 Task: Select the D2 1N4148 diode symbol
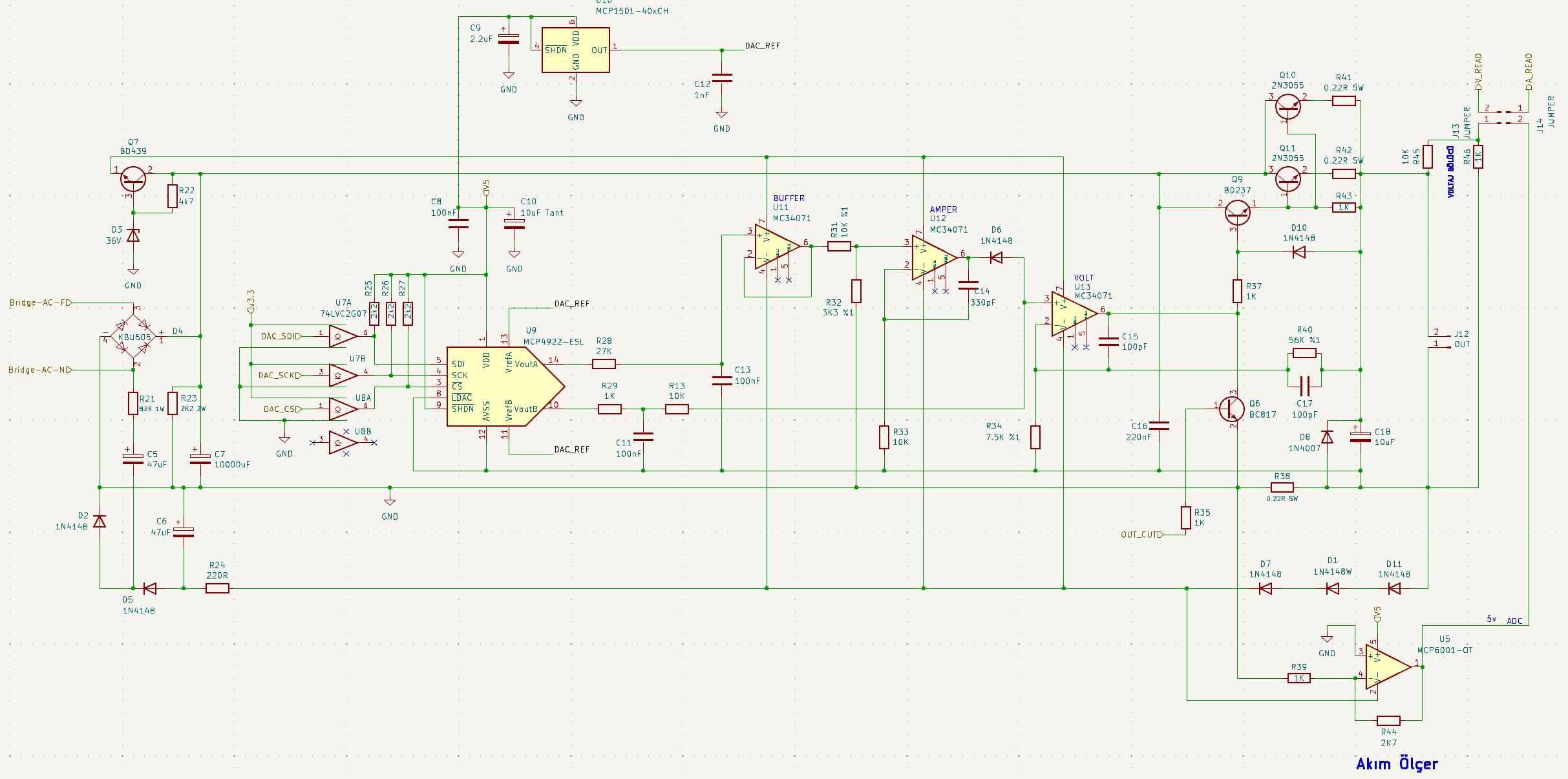[100, 521]
